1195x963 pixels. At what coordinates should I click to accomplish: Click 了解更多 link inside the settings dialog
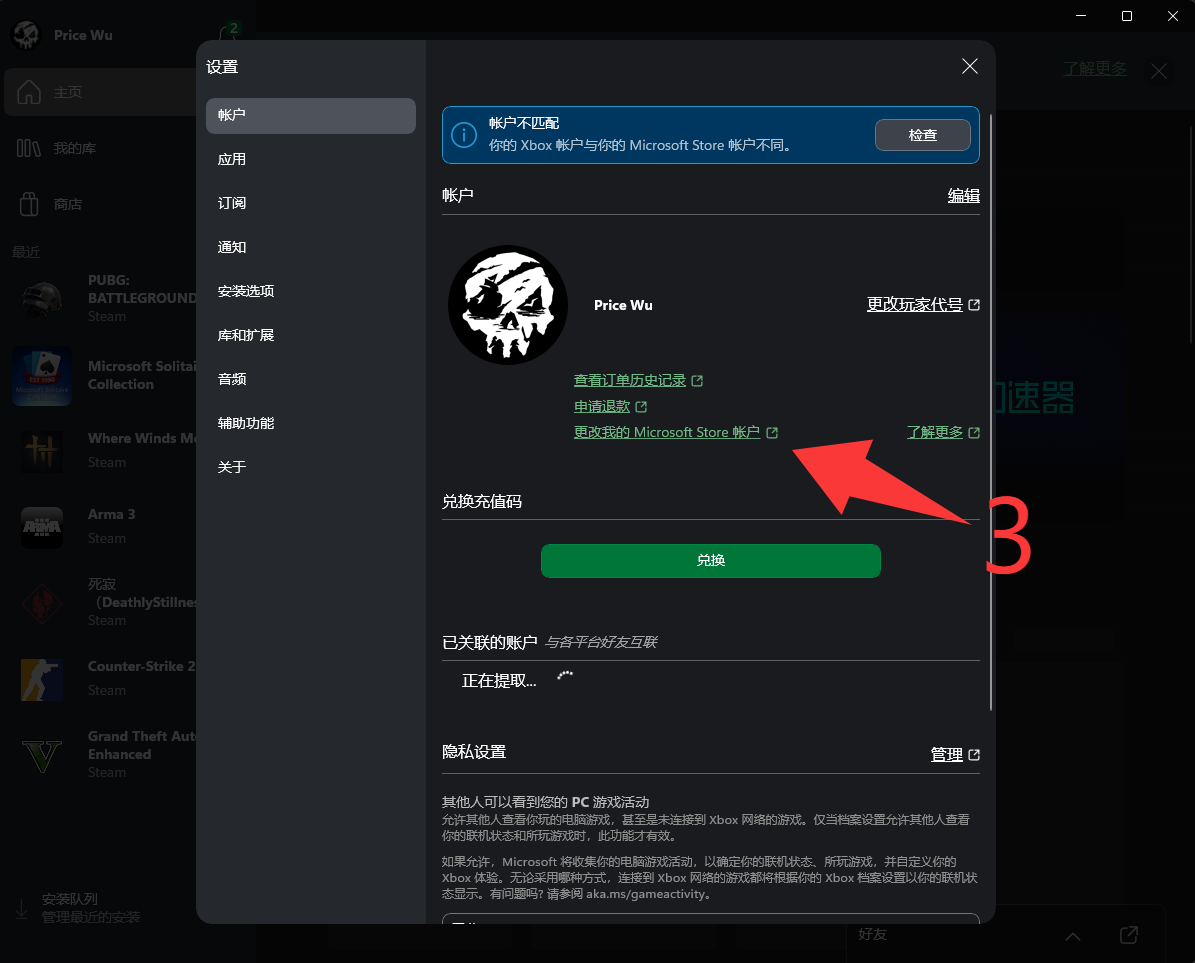pos(943,432)
